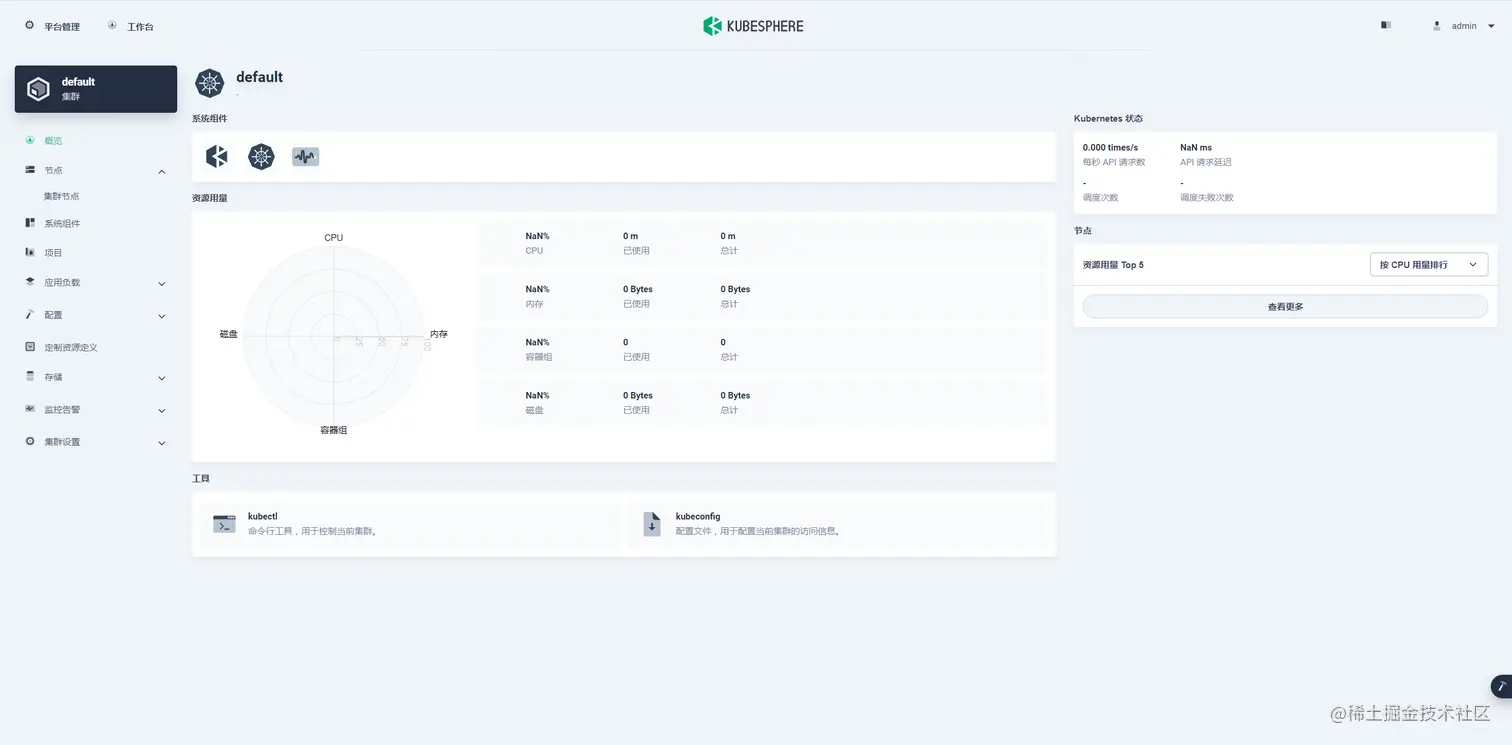The width and height of the screenshot is (1512, 745).
Task: Click the 概览 overview icon
Action: point(30,140)
